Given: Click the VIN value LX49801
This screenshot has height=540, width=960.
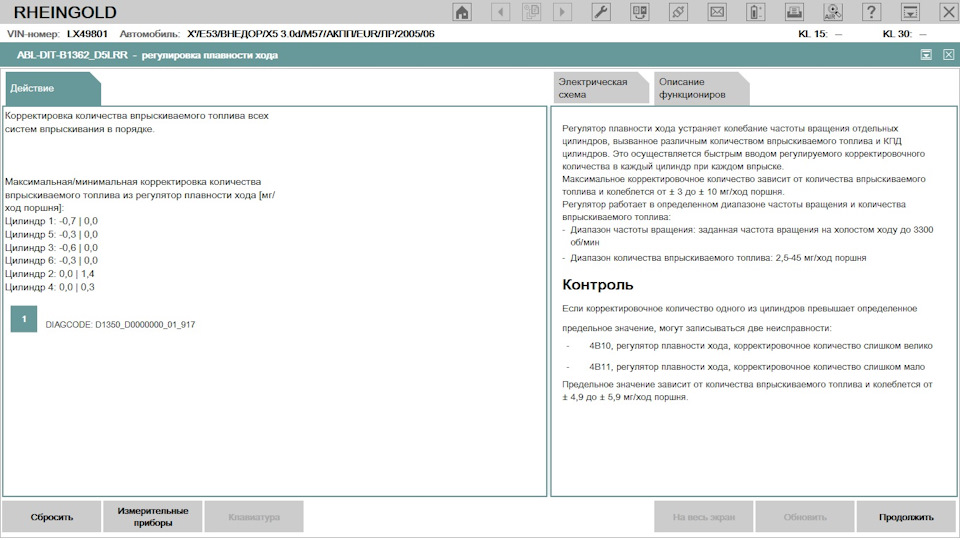Looking at the screenshot, I should pyautogui.click(x=87, y=34).
